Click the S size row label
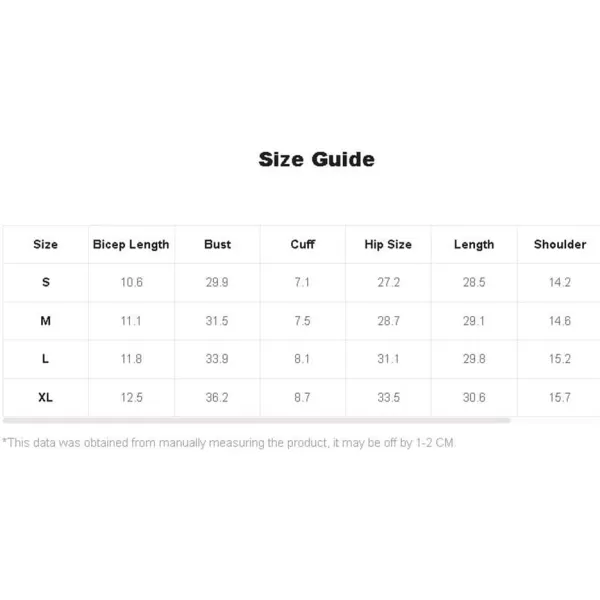 46,282
